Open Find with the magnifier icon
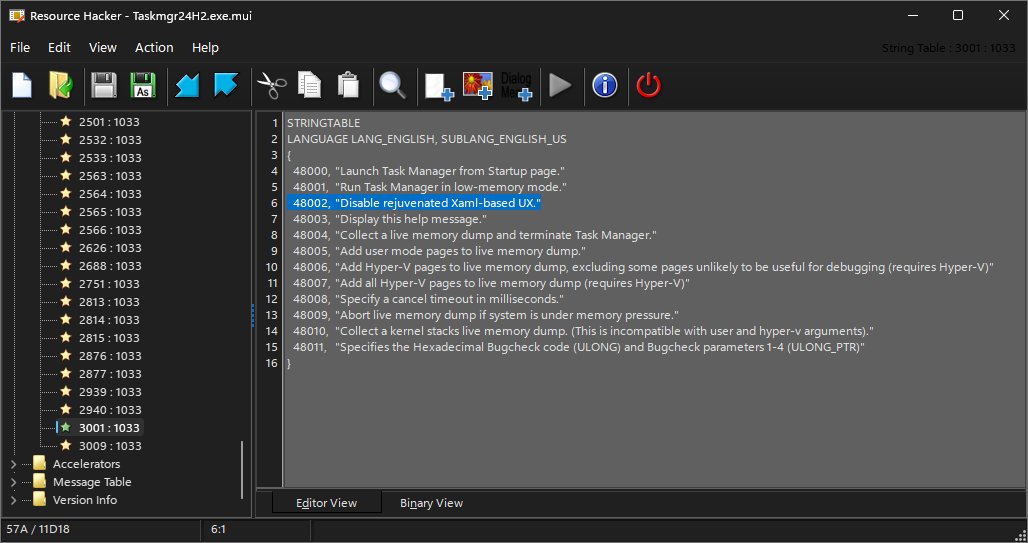The height and width of the screenshot is (543, 1028). click(x=393, y=85)
